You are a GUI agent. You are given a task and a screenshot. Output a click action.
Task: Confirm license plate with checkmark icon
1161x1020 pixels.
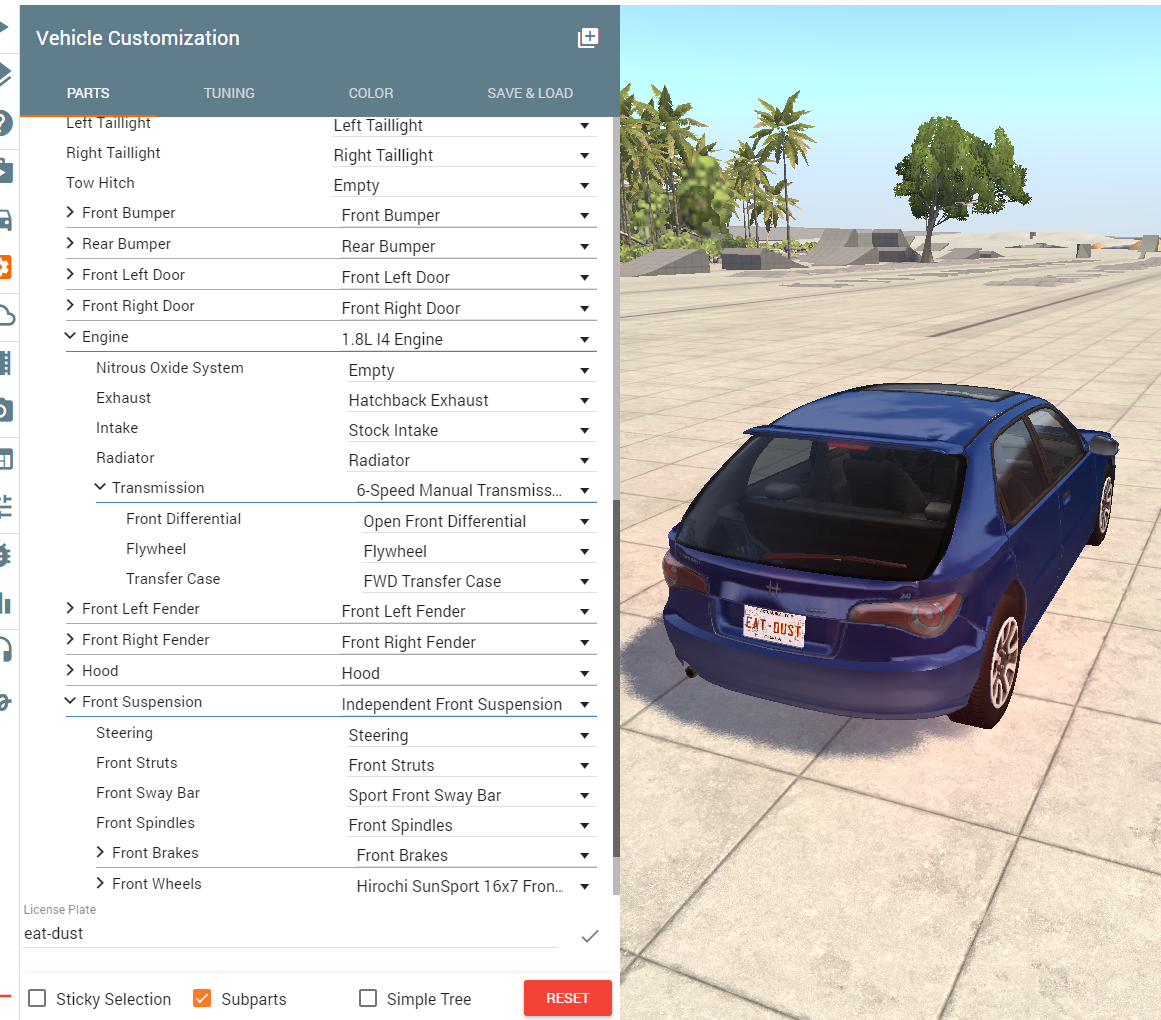pos(589,936)
